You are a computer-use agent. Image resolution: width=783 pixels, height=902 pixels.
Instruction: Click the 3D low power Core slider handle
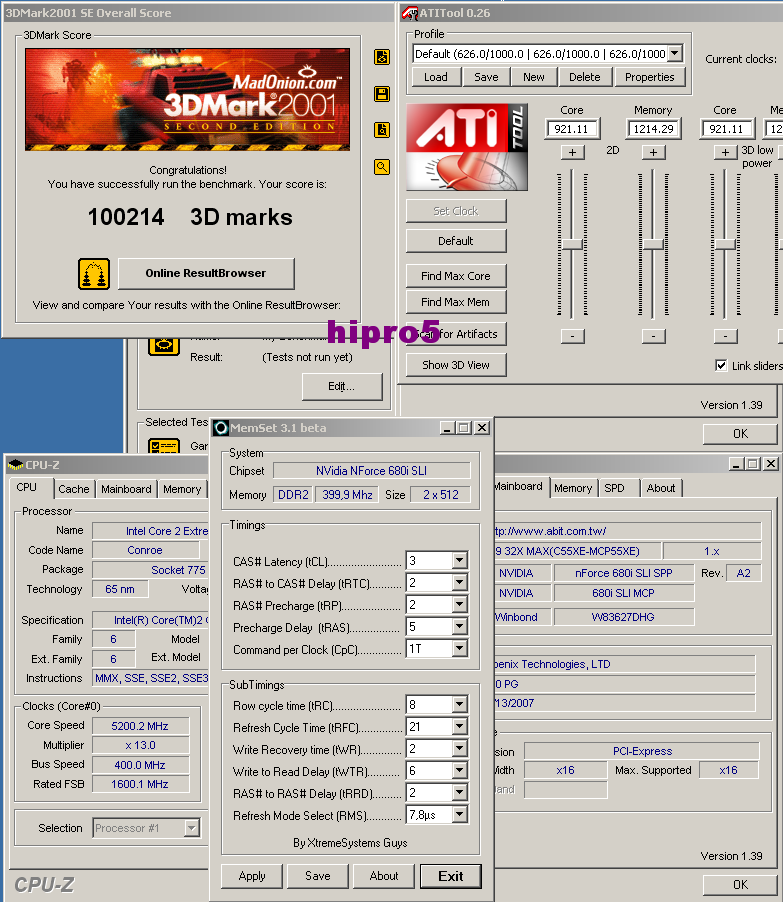tap(725, 244)
